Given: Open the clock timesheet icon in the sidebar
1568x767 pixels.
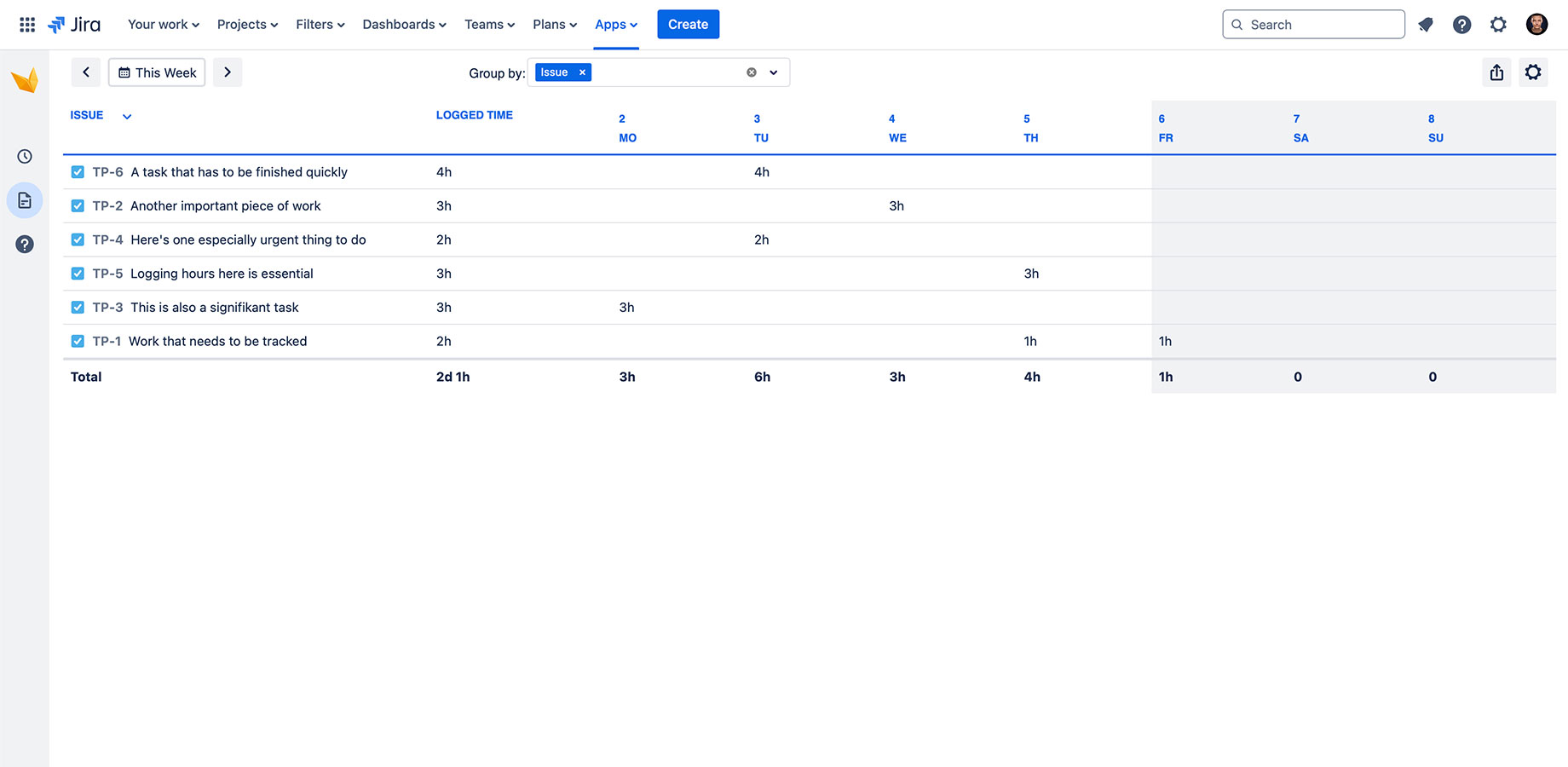Looking at the screenshot, I should pos(25,156).
